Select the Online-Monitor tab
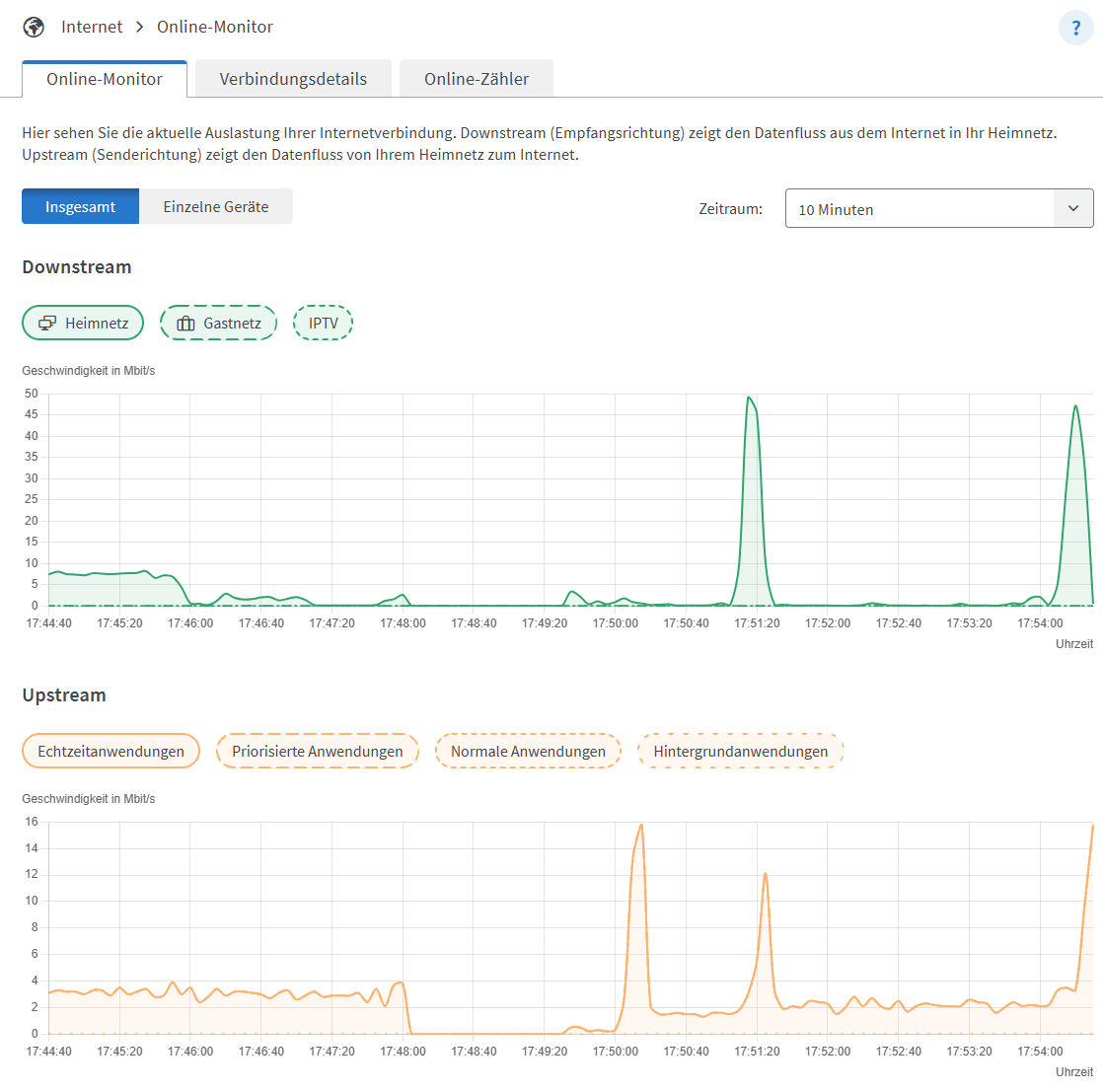The image size is (1103, 1092). point(105,79)
